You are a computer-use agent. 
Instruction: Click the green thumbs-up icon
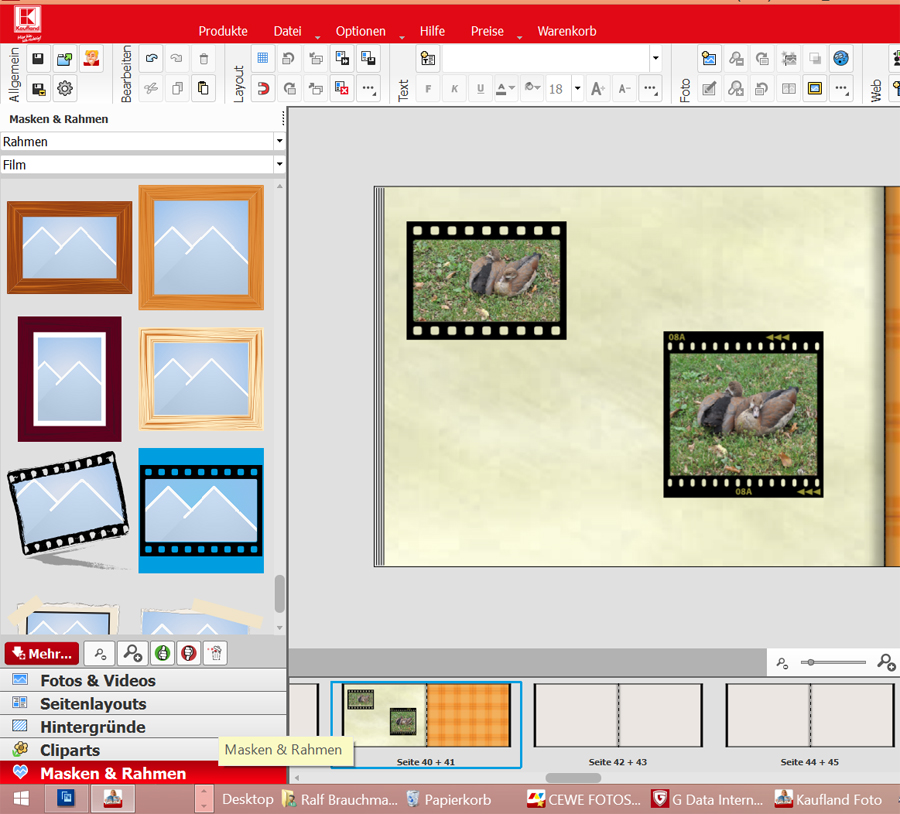[162, 653]
